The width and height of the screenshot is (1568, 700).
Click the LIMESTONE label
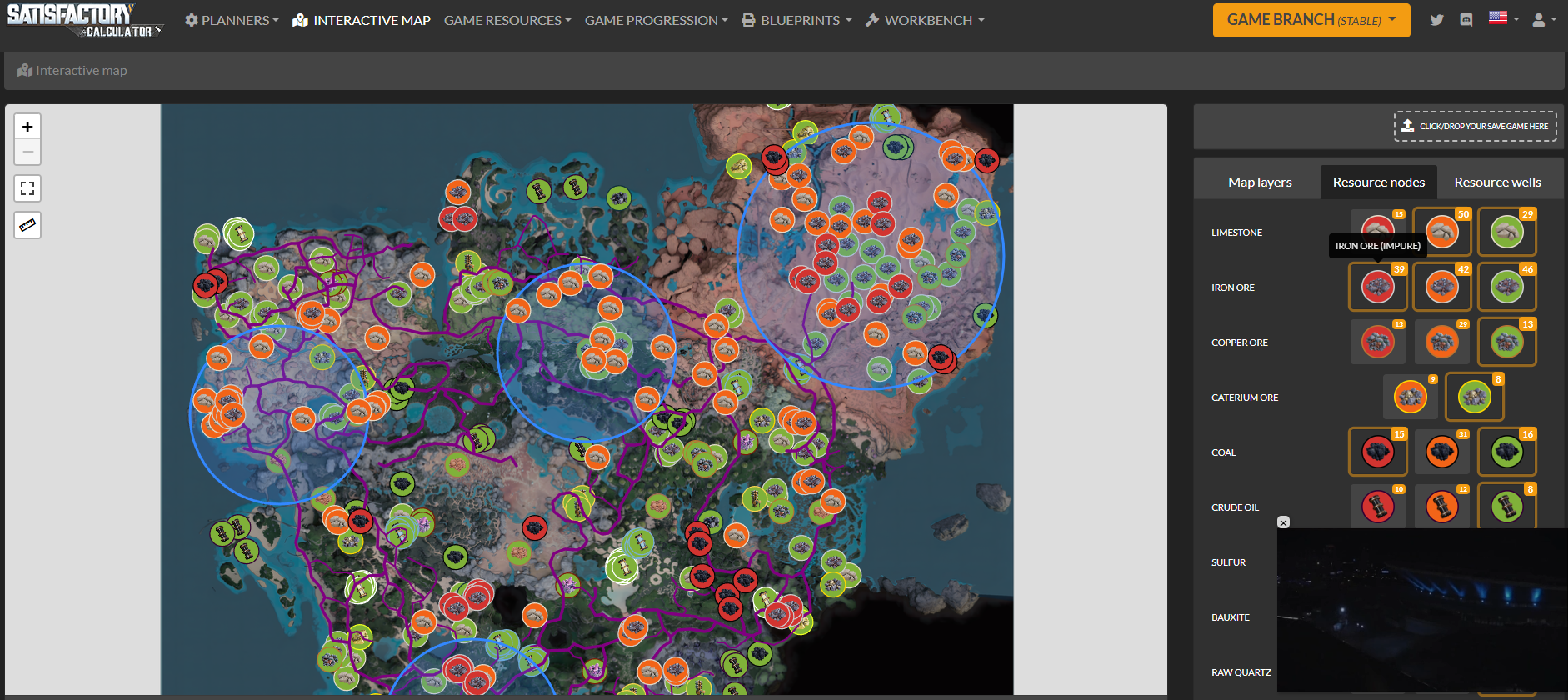click(x=1236, y=232)
